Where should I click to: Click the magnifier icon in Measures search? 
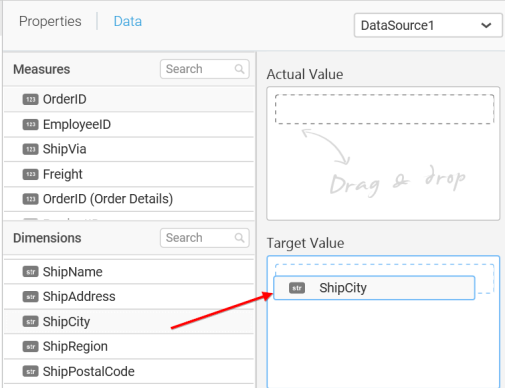pos(239,69)
